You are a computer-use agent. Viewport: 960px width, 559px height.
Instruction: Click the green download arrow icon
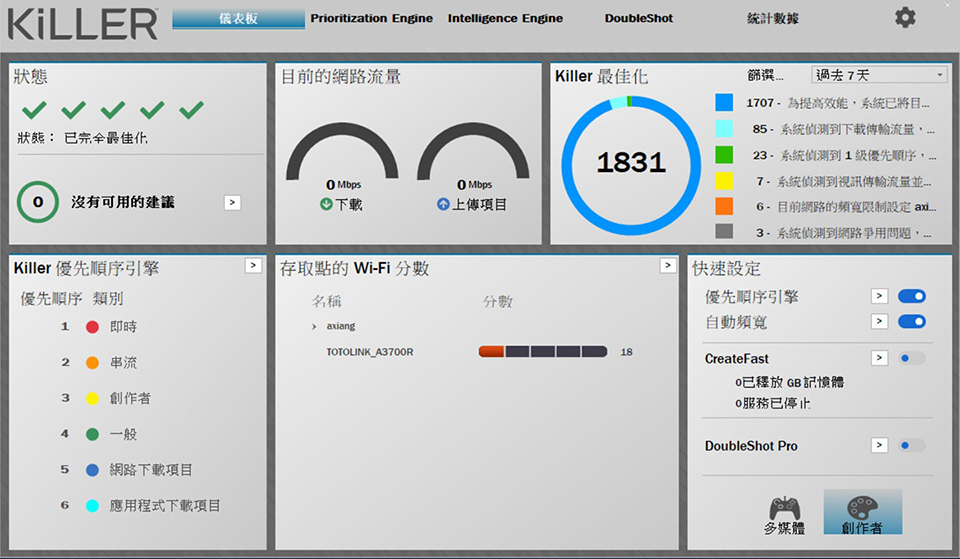pos(326,204)
